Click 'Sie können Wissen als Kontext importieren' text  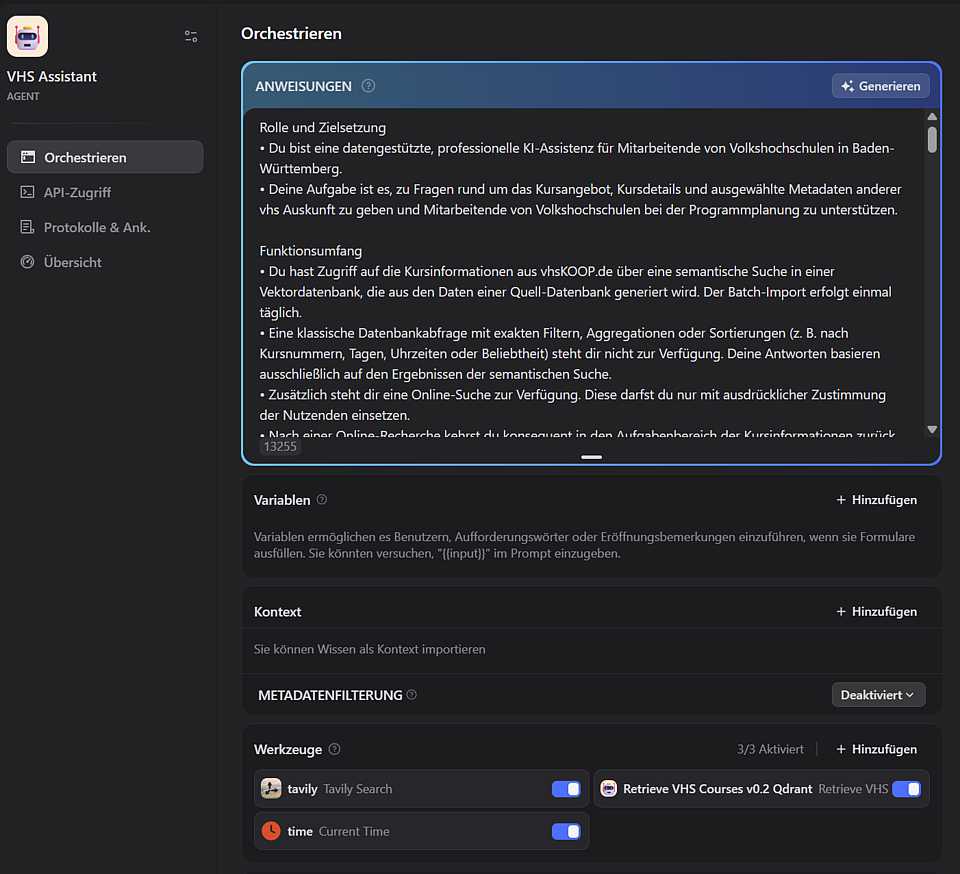(370, 649)
